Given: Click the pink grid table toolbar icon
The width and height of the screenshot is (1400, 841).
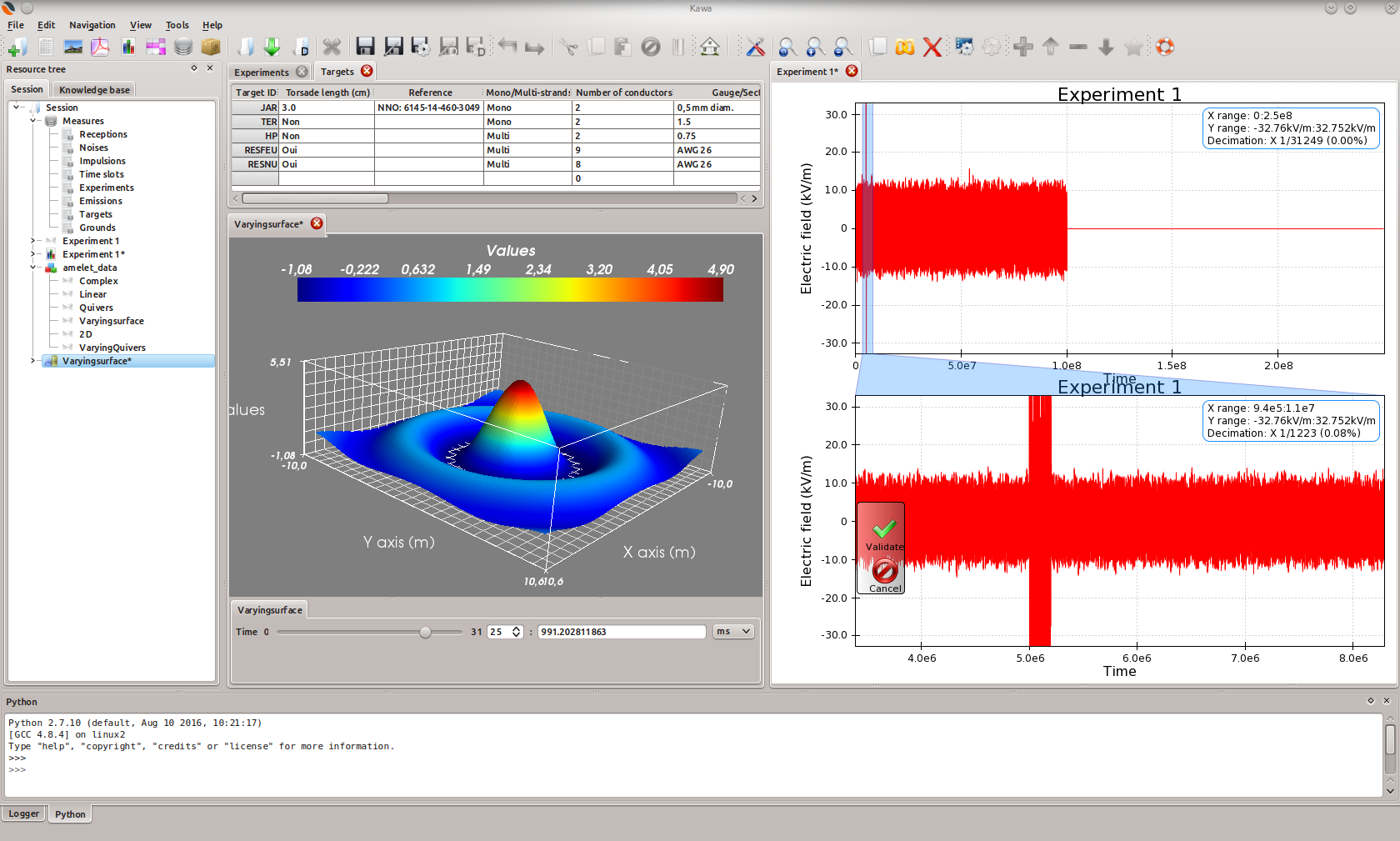Looking at the screenshot, I should point(156,47).
